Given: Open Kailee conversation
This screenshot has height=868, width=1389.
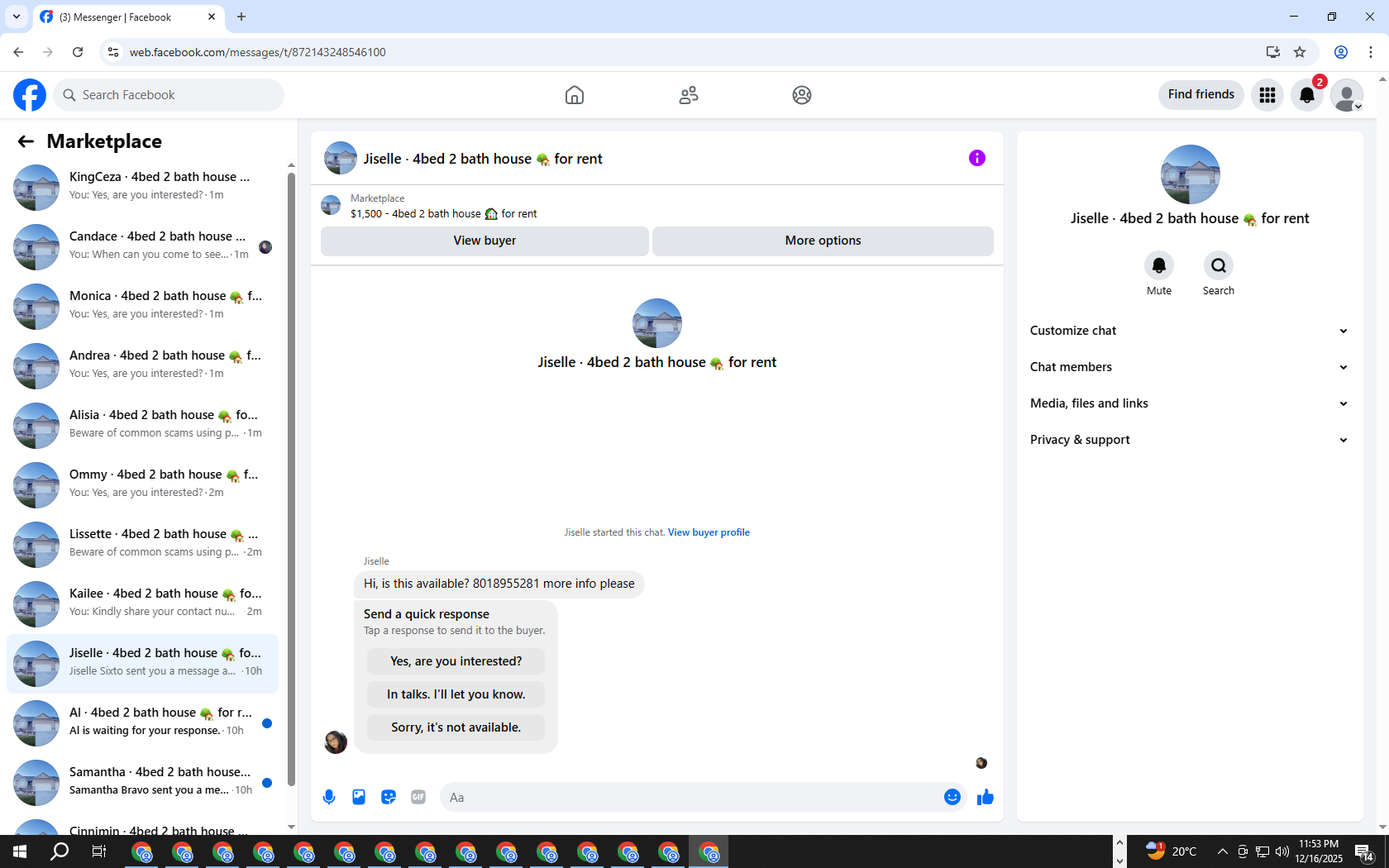Looking at the screenshot, I should [x=142, y=603].
